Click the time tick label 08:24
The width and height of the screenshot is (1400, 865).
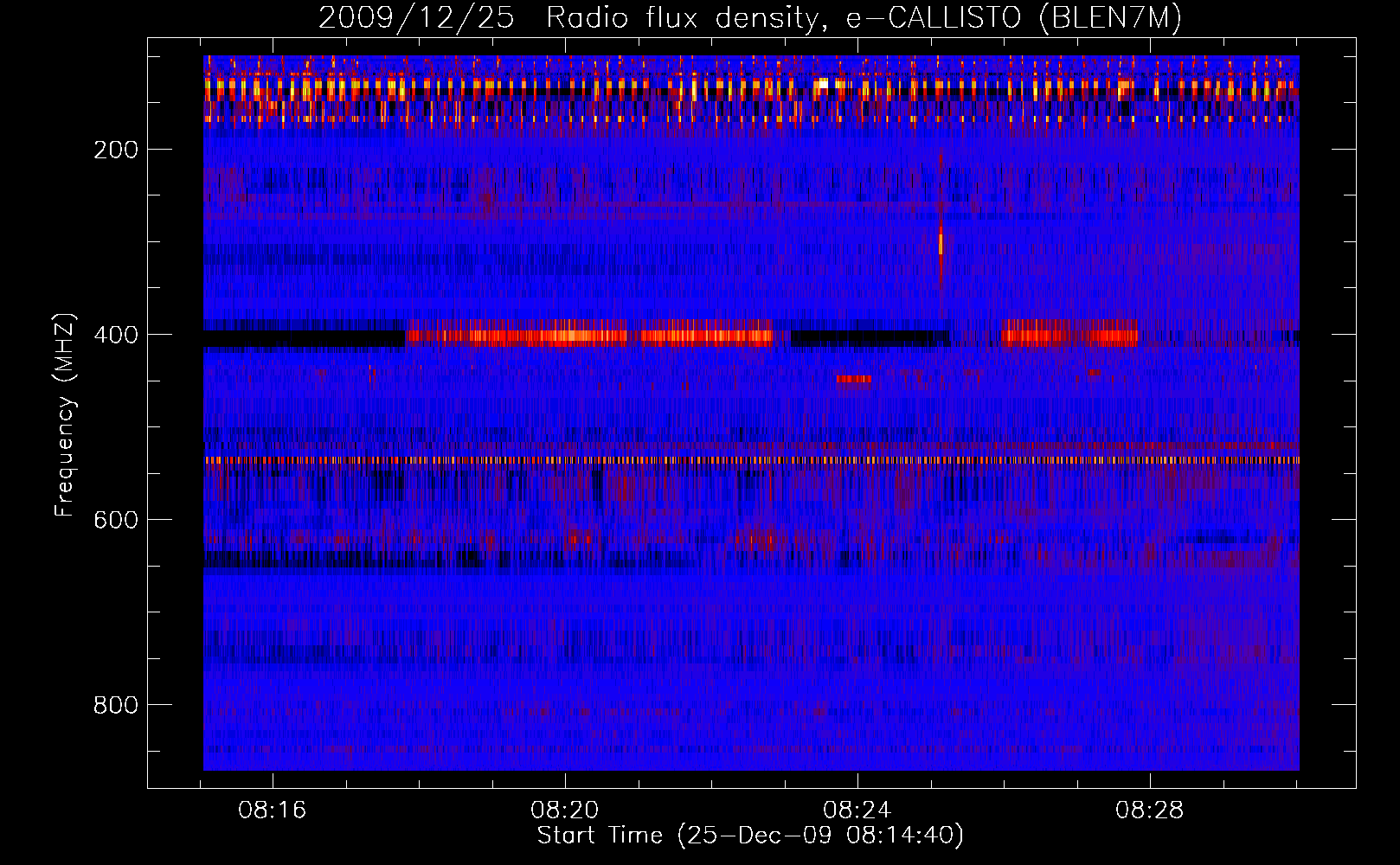pos(857,811)
